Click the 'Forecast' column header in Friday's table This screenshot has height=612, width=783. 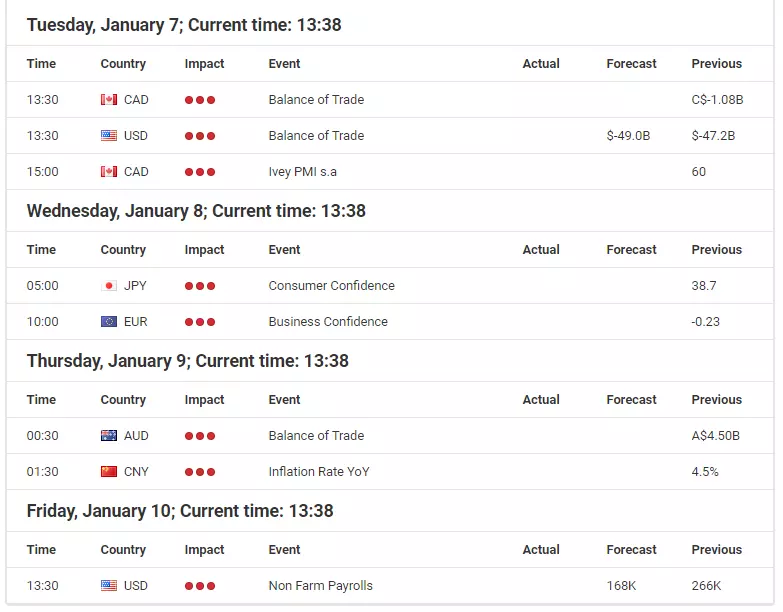[631, 550]
